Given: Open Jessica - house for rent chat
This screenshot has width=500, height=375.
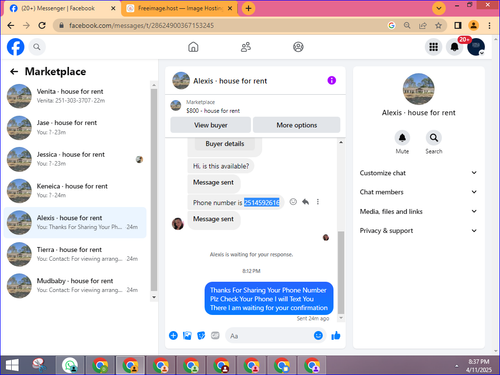Looking at the screenshot, I should (75, 159).
